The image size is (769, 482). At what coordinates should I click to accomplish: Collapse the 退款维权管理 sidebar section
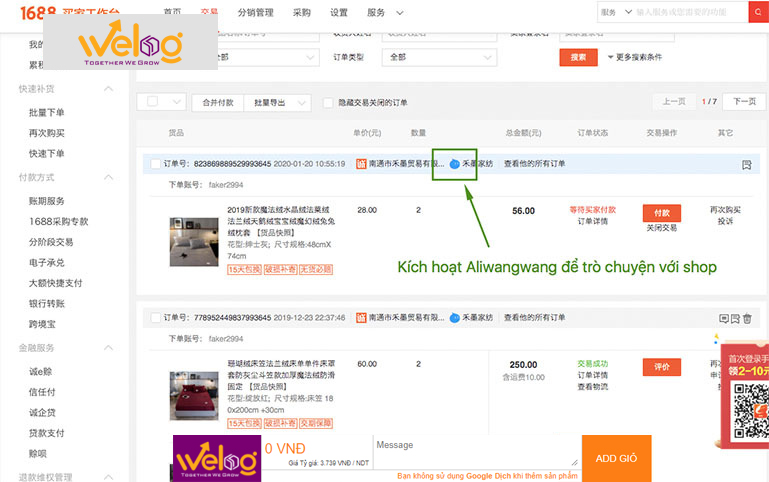click(109, 477)
